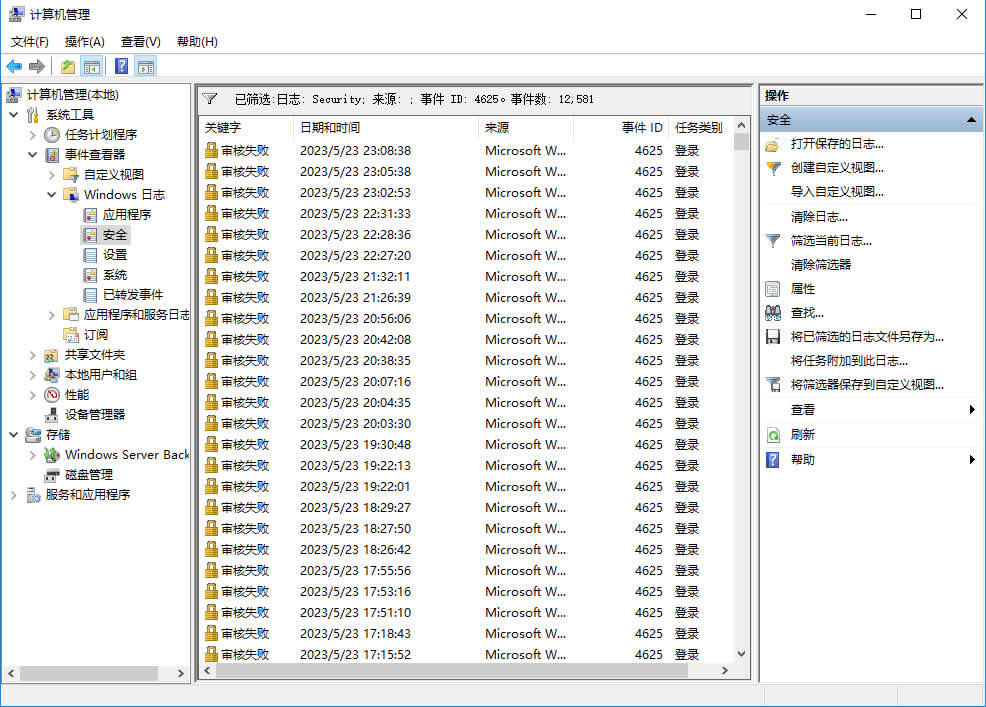Click the 属性 properties icon in Actions pane
Screen dimensions: 986x707
pyautogui.click(x=774, y=290)
